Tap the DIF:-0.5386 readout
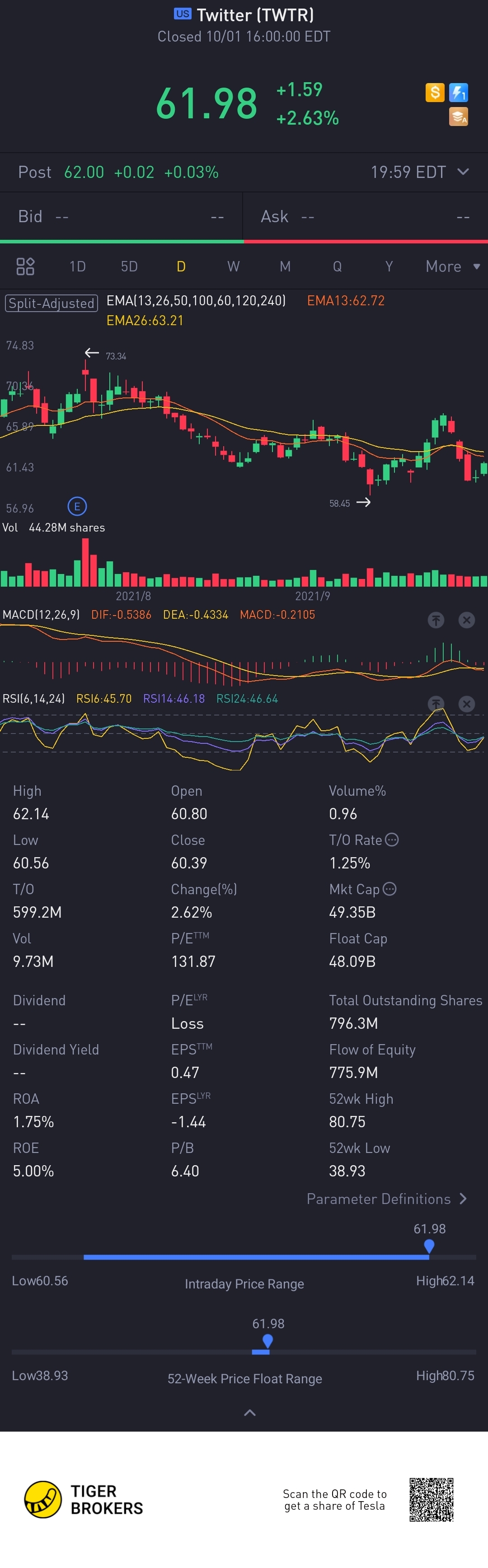Viewport: 488px width, 1568px height. 121,614
